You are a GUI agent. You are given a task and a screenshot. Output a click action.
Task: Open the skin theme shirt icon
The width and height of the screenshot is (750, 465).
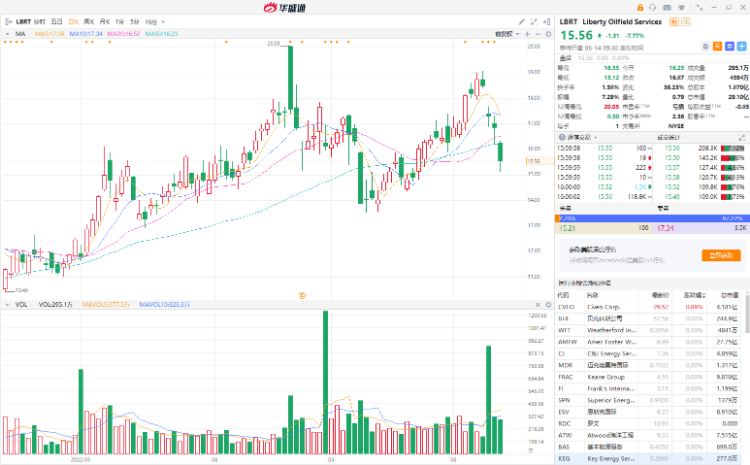681,8
